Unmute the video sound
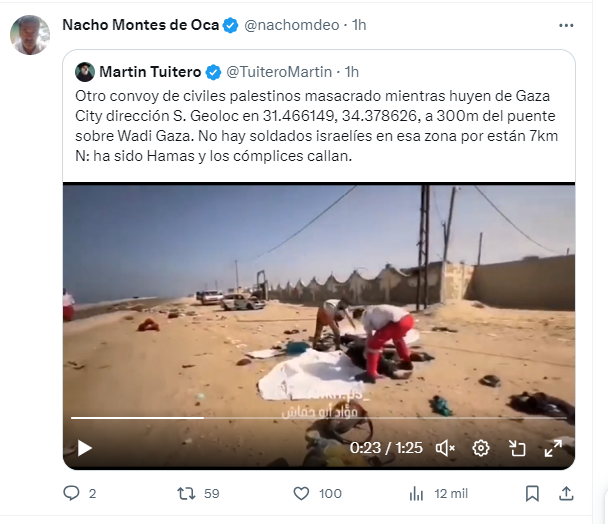The width and height of the screenshot is (608, 524). click(x=445, y=448)
